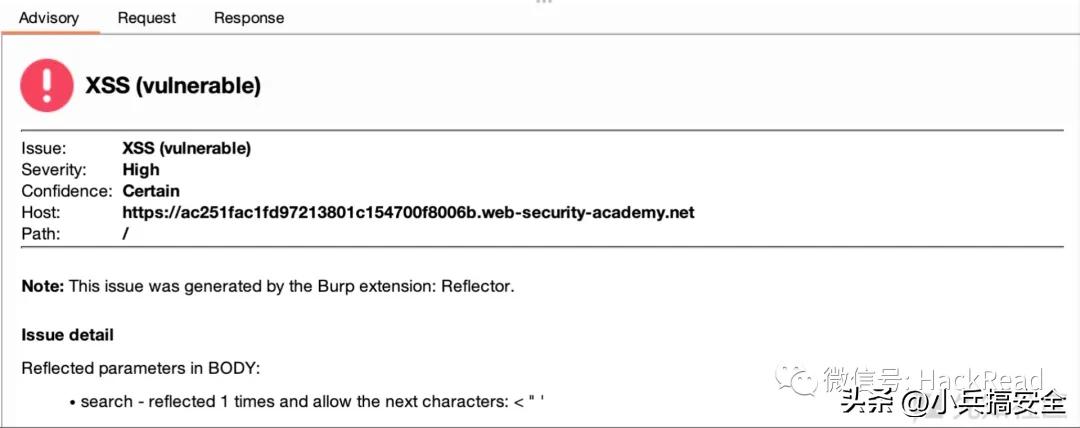The image size is (1080, 428).
Task: Click the search parameter reflected bullet
Action: point(307,402)
